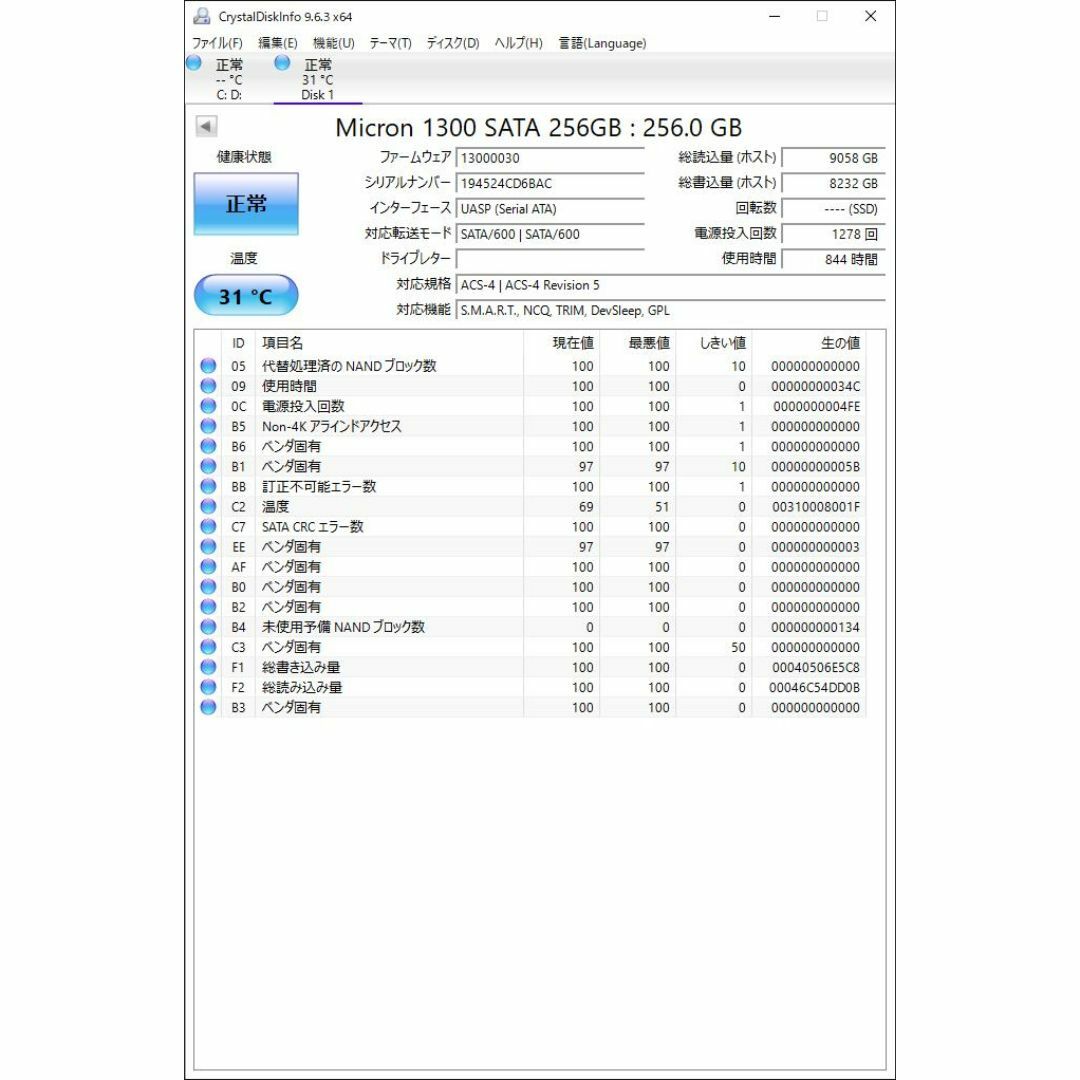The height and width of the screenshot is (1080, 1080).
Task: Click the rotation rate value ---- (SSD)
Action: pyautogui.click(x=833, y=209)
